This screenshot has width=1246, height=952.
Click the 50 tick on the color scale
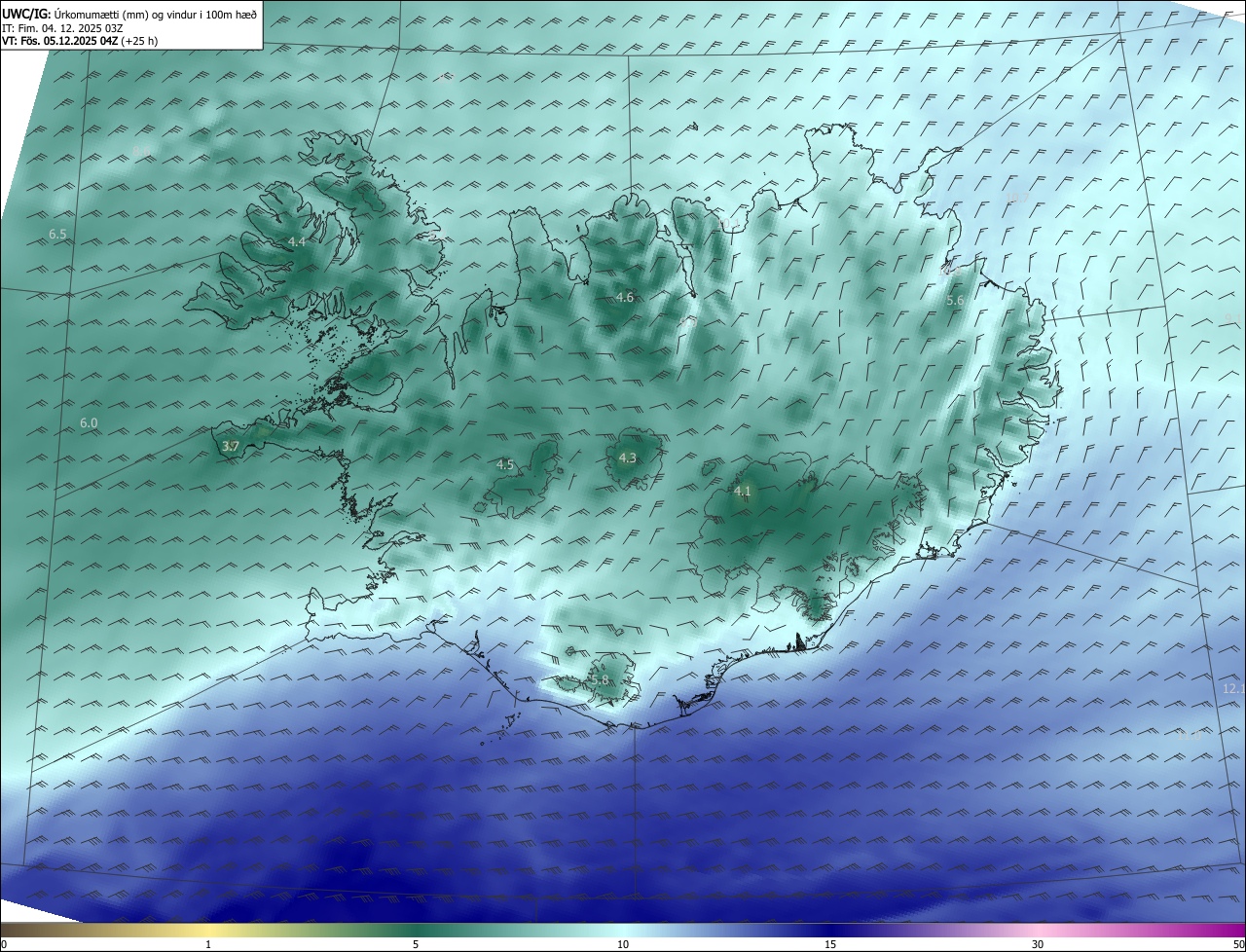click(x=1238, y=944)
